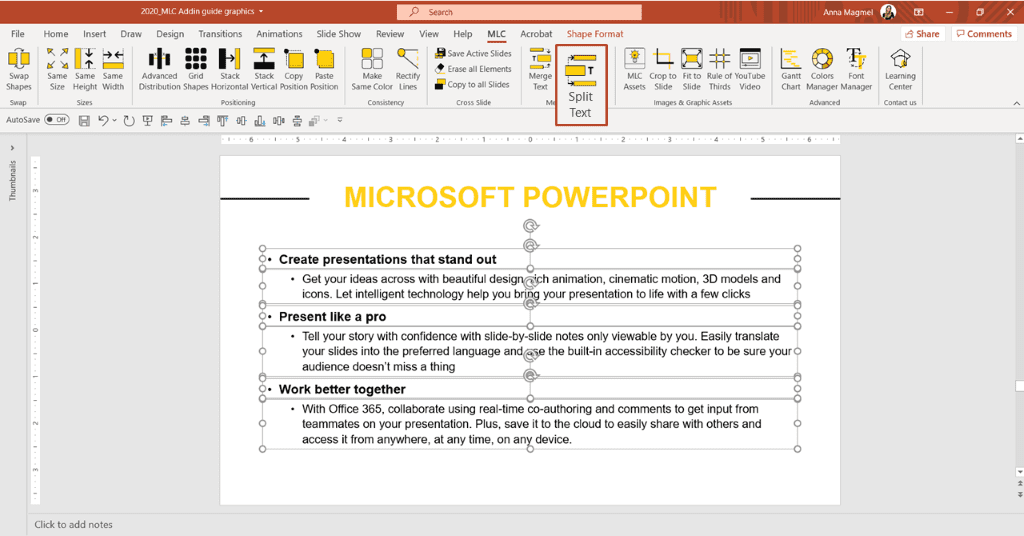Open the Comments pane
Viewport: 1024px width, 536px height.
click(984, 34)
